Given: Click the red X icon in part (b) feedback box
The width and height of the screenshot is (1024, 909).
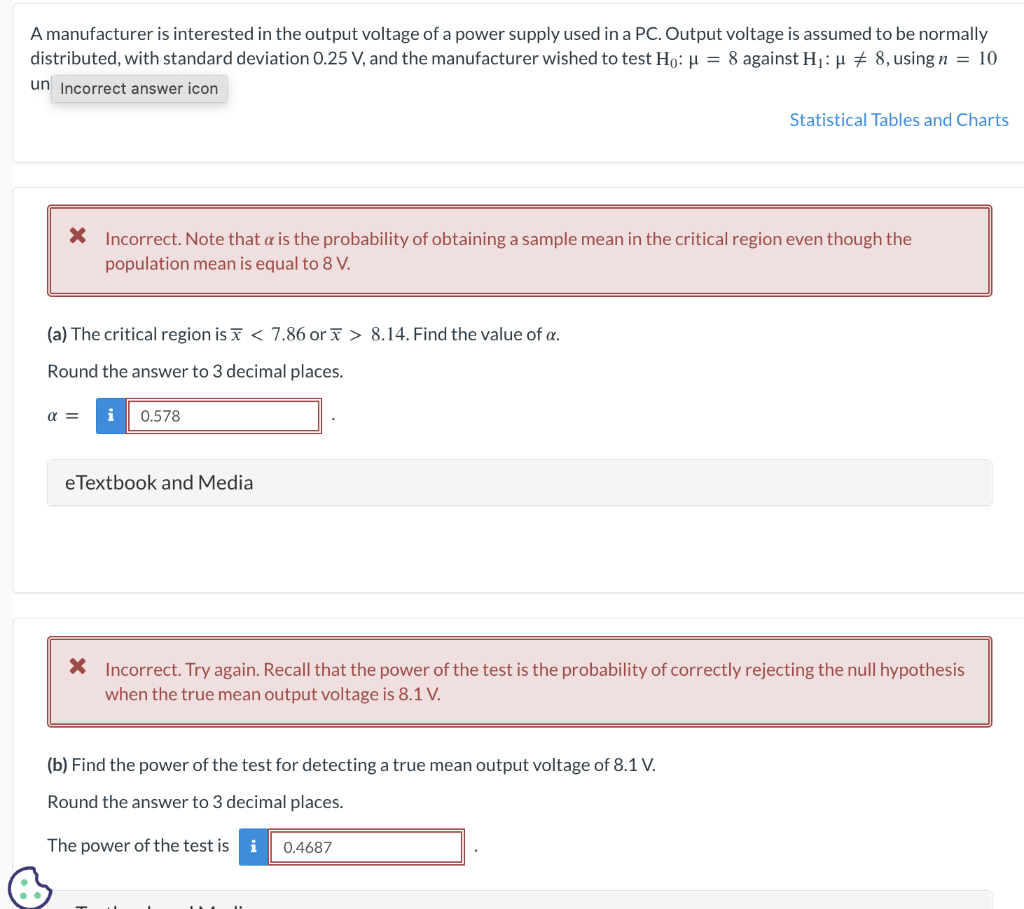Looking at the screenshot, I should tap(77, 667).
